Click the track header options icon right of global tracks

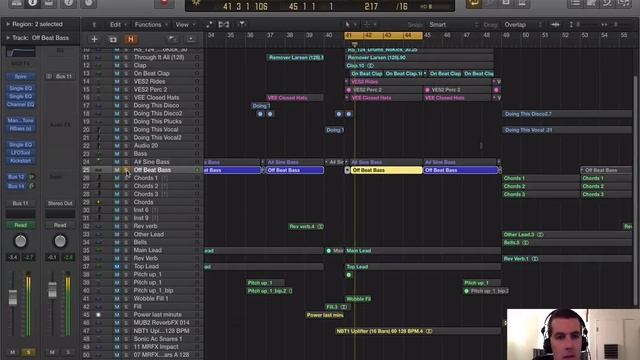click(191, 39)
